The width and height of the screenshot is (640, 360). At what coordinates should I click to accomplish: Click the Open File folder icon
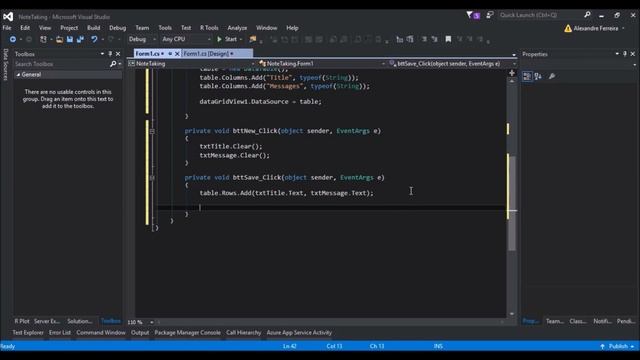coord(60,39)
